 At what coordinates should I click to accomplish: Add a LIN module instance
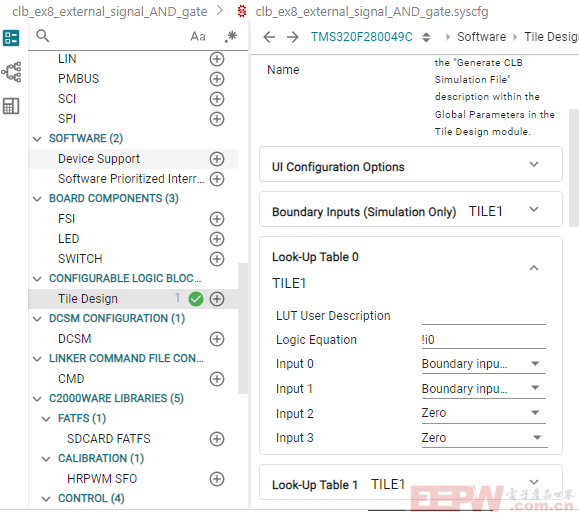tap(217, 59)
